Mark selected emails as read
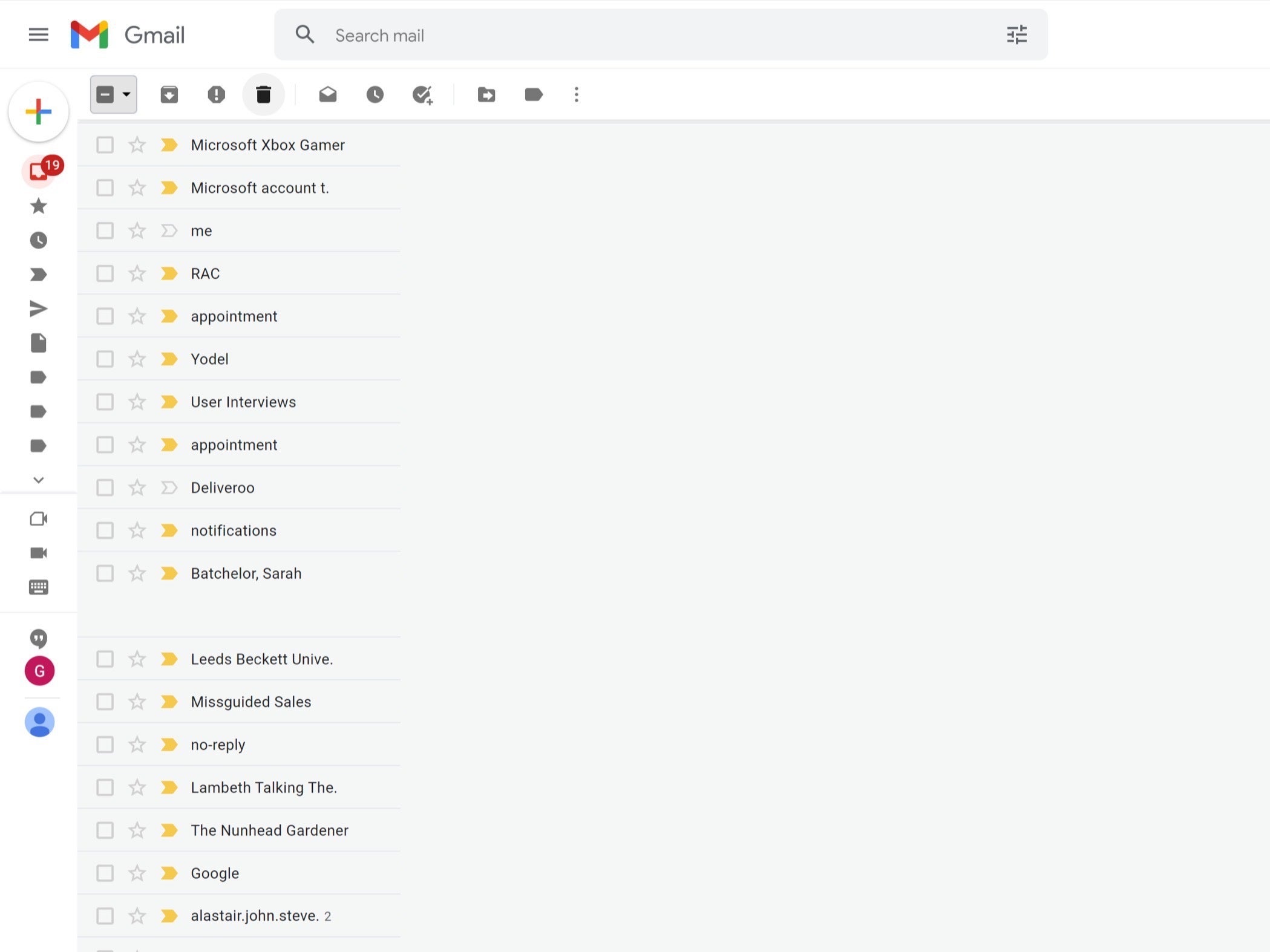1270x952 pixels. tap(328, 94)
